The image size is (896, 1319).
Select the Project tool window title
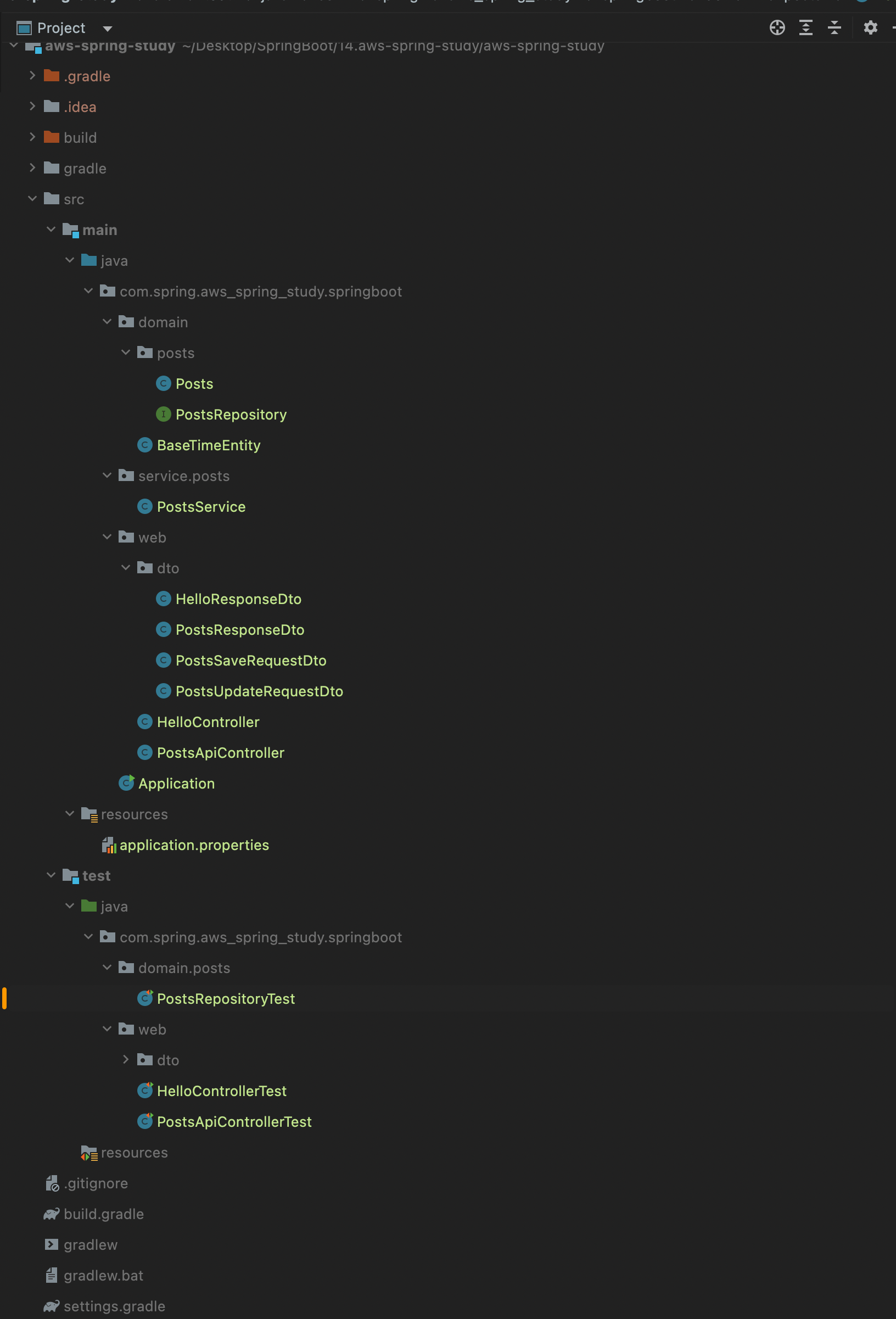(61, 28)
